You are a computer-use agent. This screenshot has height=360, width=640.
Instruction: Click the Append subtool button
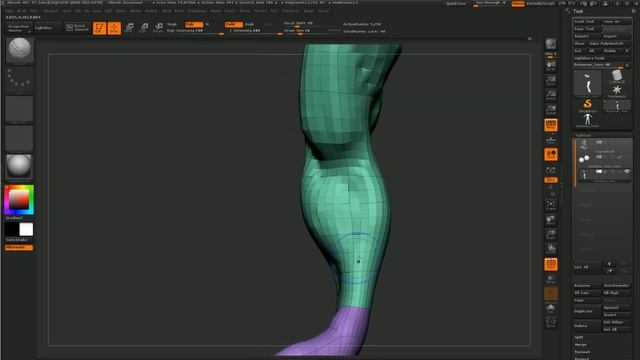[617, 308]
